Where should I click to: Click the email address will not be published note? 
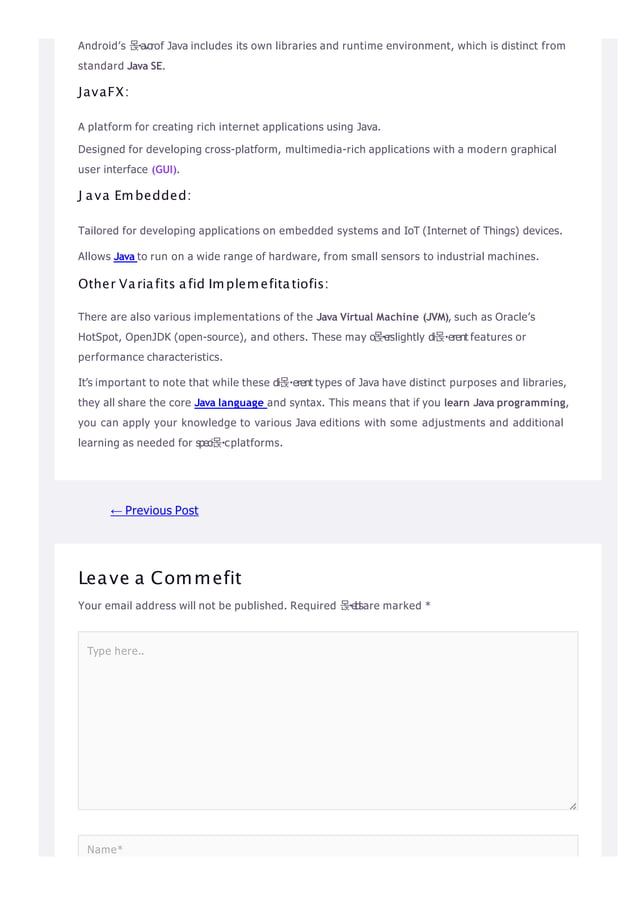coord(182,606)
